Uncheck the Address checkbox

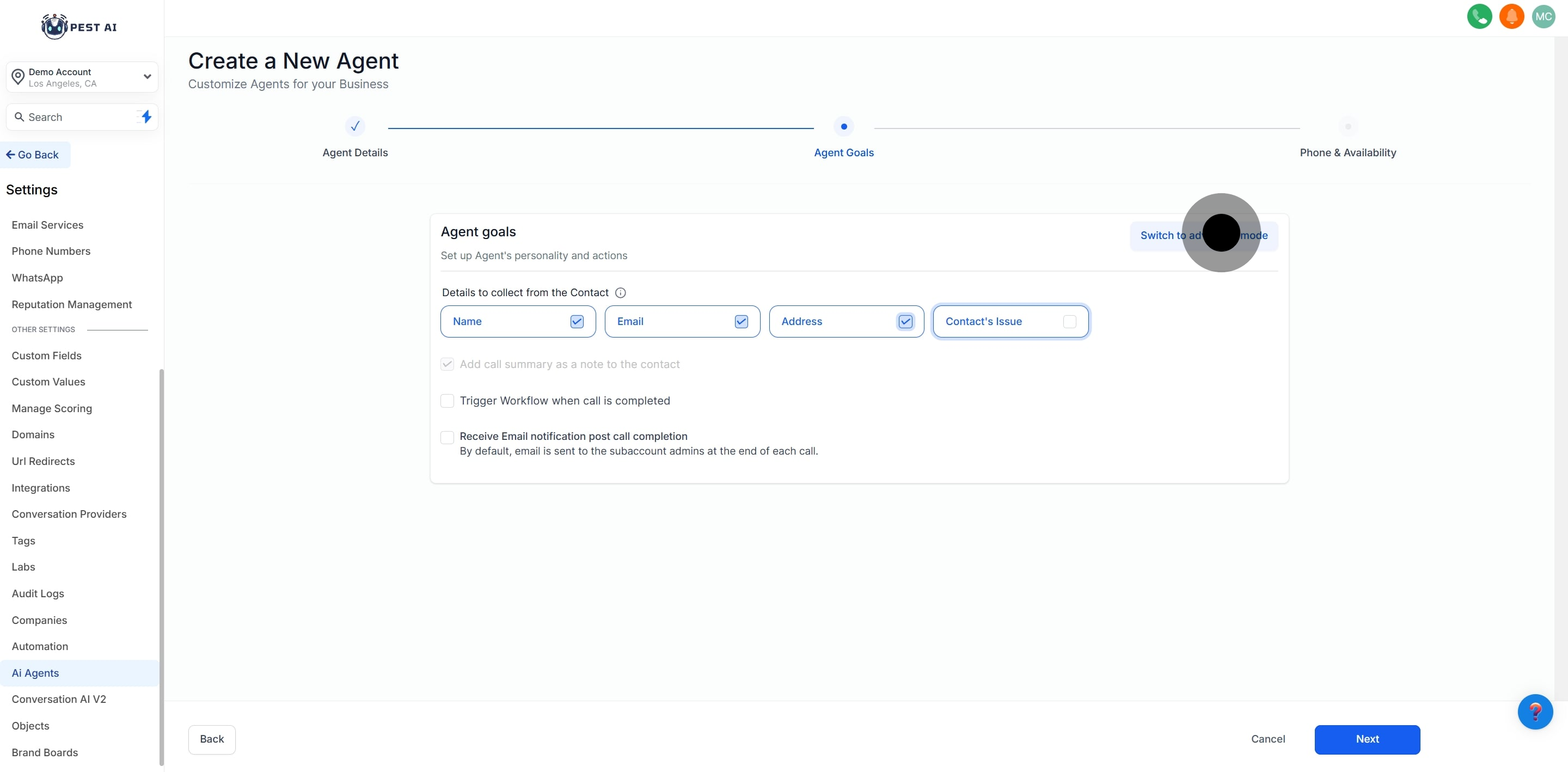point(905,321)
